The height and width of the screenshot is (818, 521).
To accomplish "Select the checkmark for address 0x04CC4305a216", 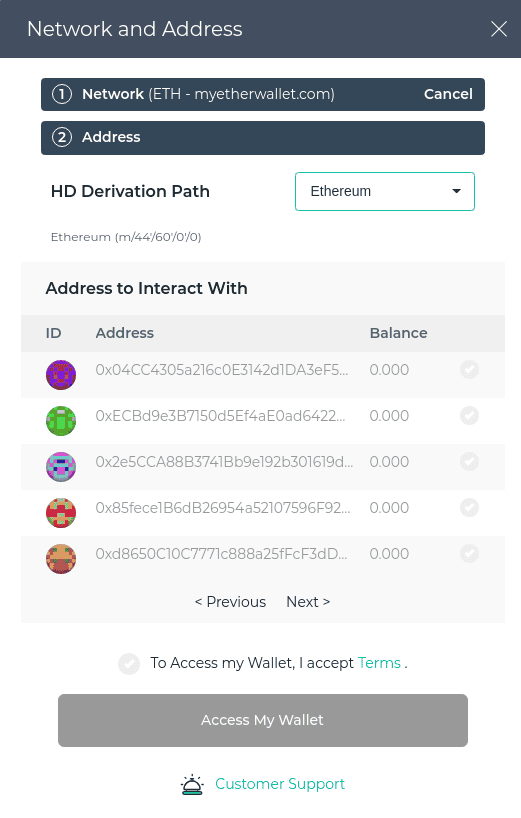I will coord(469,370).
